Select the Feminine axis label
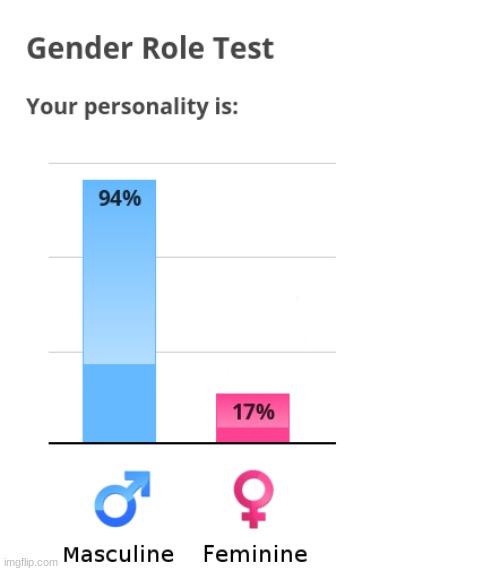500x571 pixels. click(255, 554)
